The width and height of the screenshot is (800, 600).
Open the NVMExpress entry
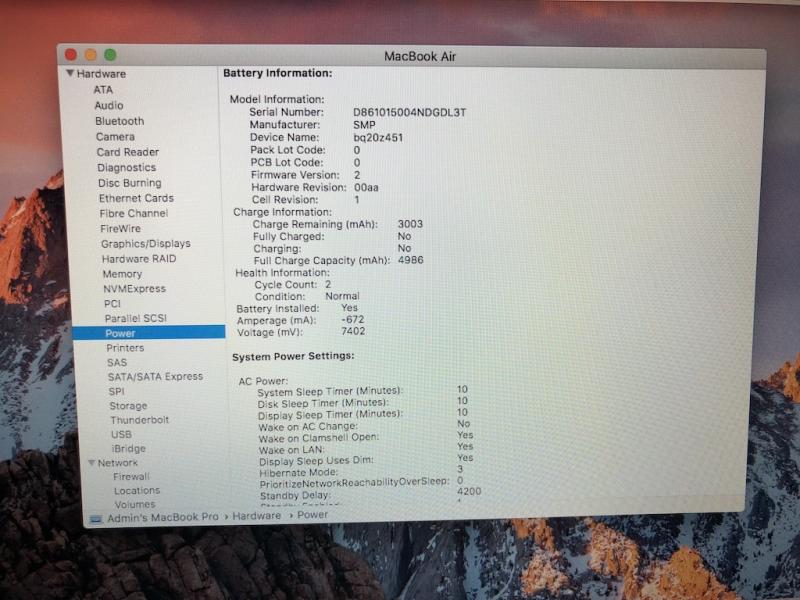tap(135, 289)
